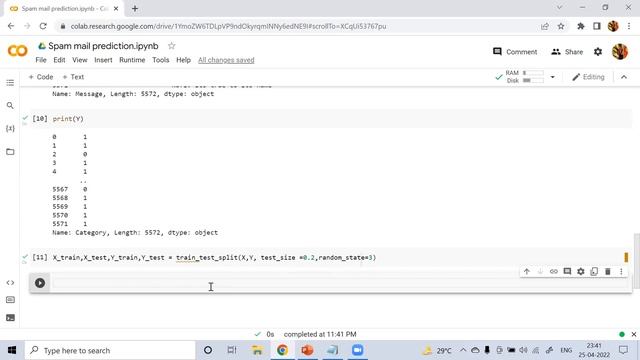Click inside the empty code cell input
Image resolution: width=640 pixels, height=360 pixels.
pyautogui.click(x=340, y=283)
